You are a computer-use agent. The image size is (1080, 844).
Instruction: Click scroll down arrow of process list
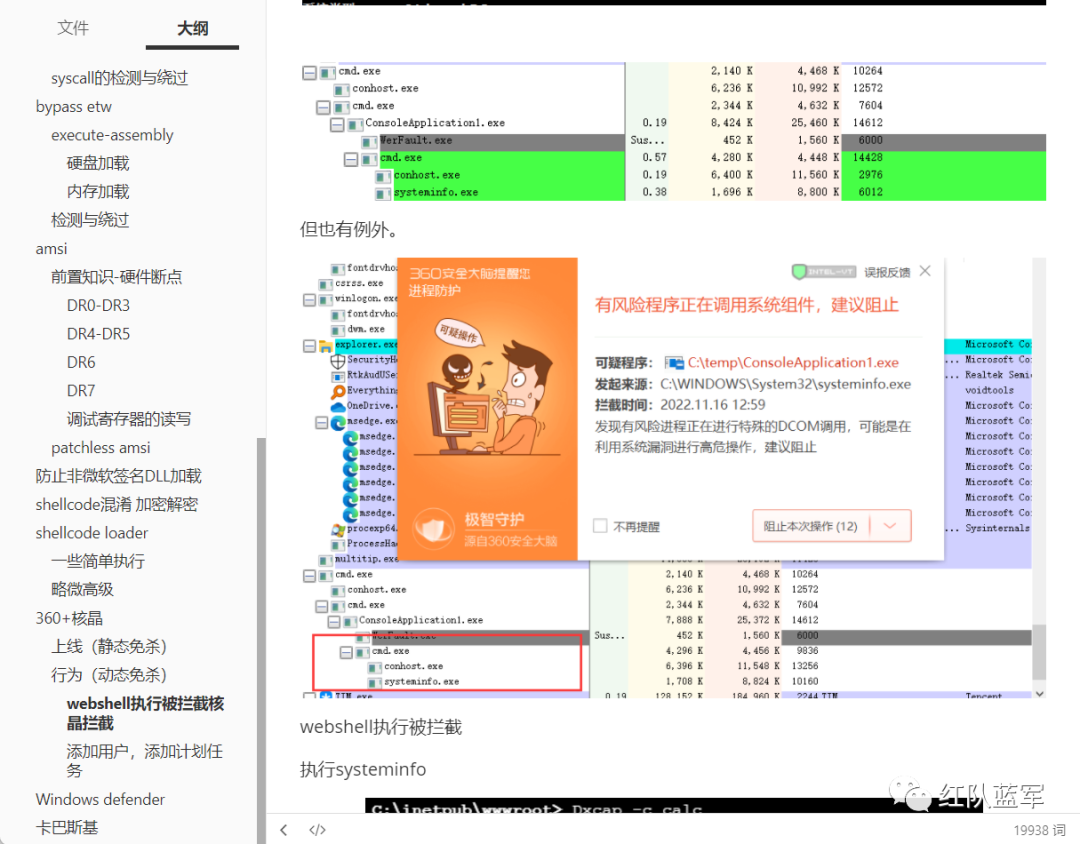click(1039, 694)
